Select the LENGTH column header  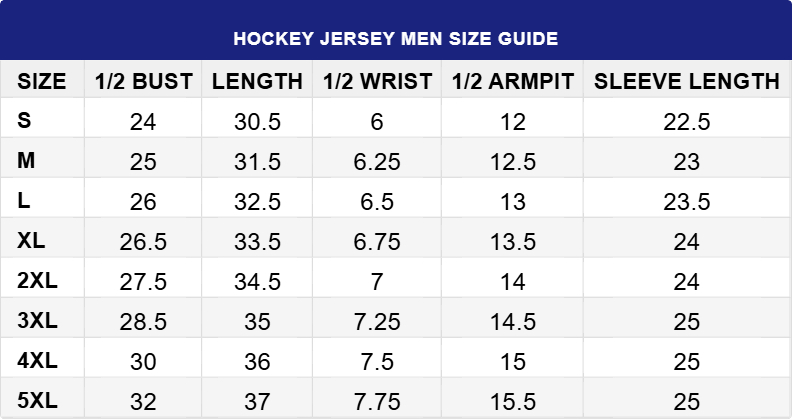click(258, 82)
